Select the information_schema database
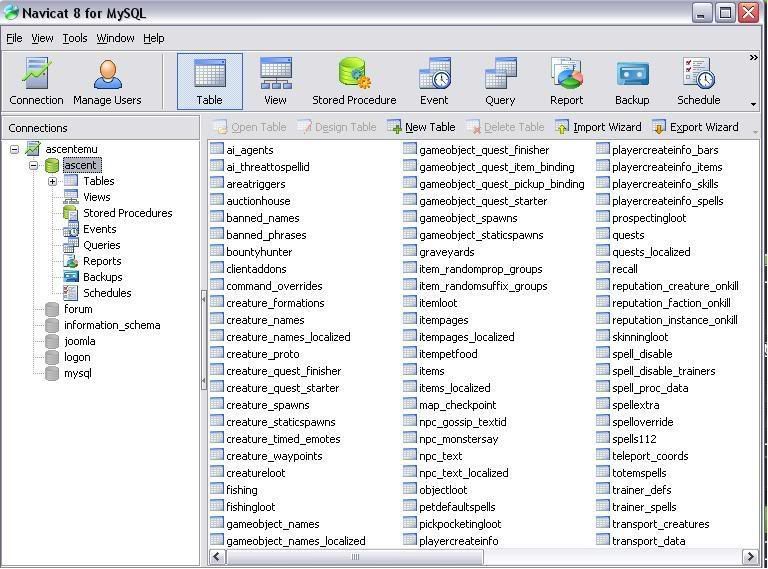This screenshot has height=569, width=768. (112, 325)
